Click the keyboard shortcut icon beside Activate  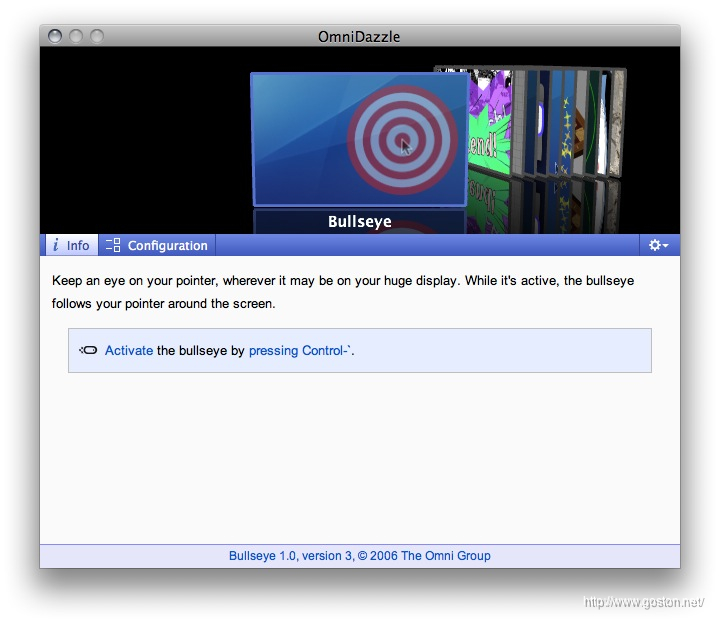click(x=88, y=350)
